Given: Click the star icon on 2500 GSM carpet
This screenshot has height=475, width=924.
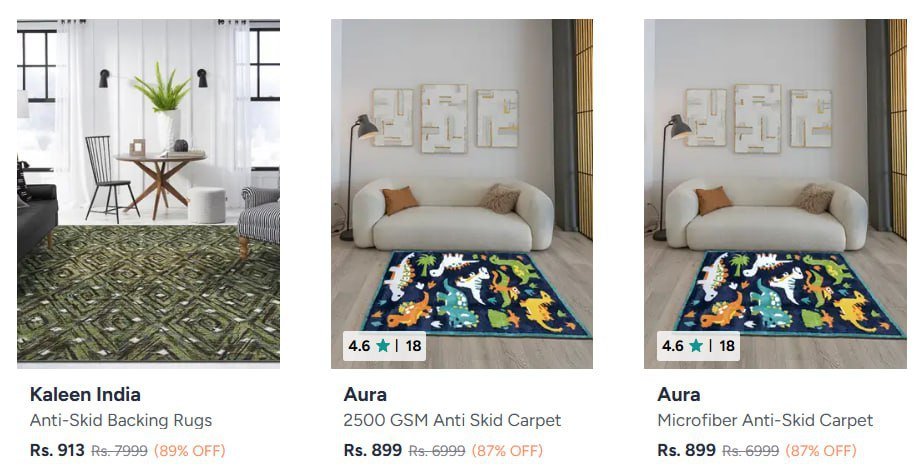Looking at the screenshot, I should tap(383, 346).
